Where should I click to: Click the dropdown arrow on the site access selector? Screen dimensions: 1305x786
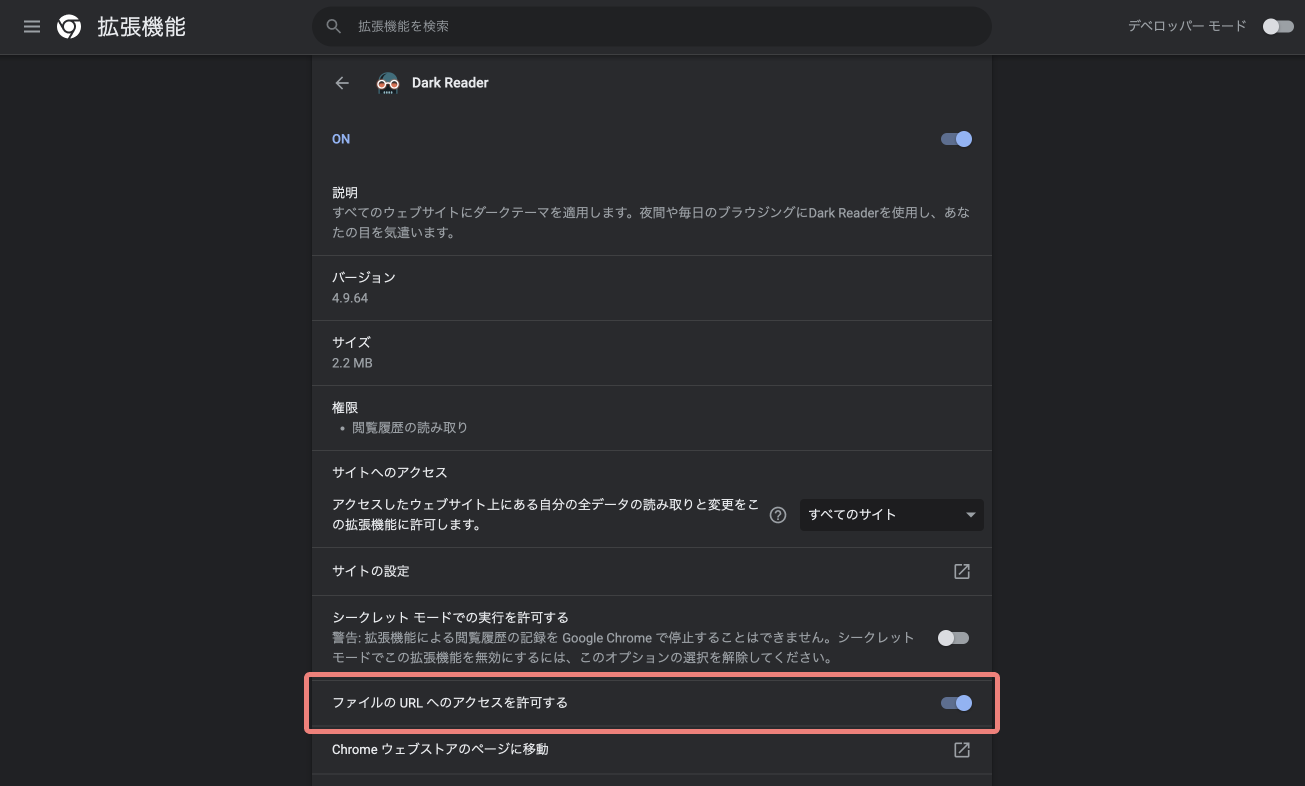coord(969,514)
